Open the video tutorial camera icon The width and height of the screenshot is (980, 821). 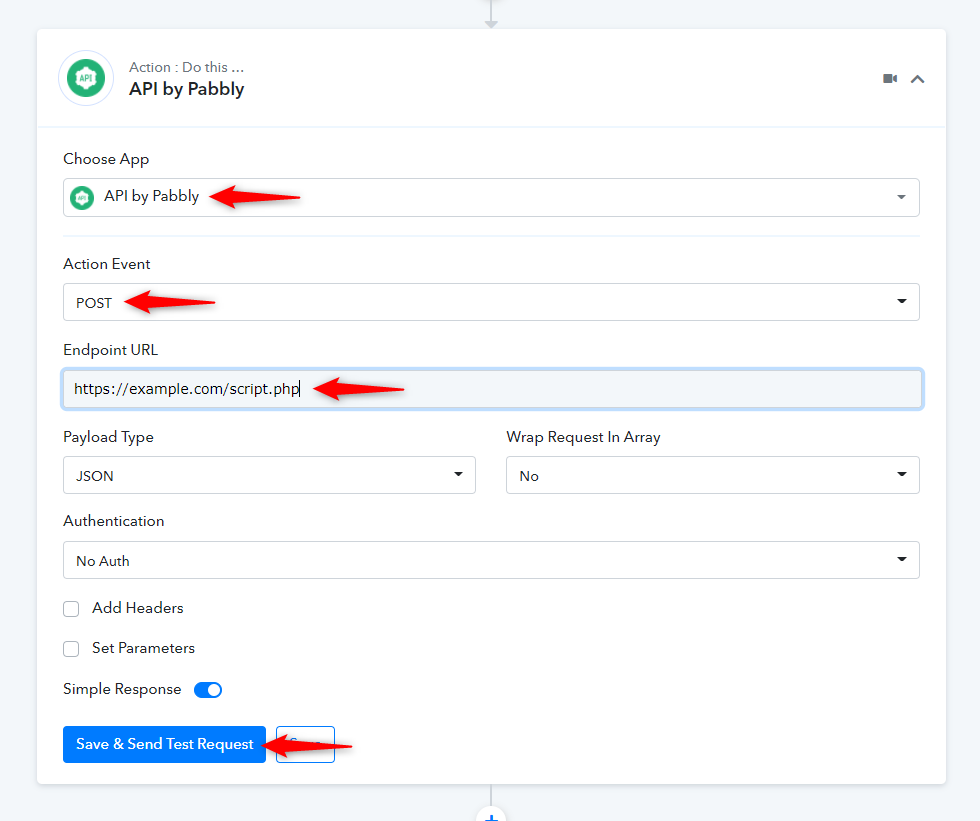[890, 79]
